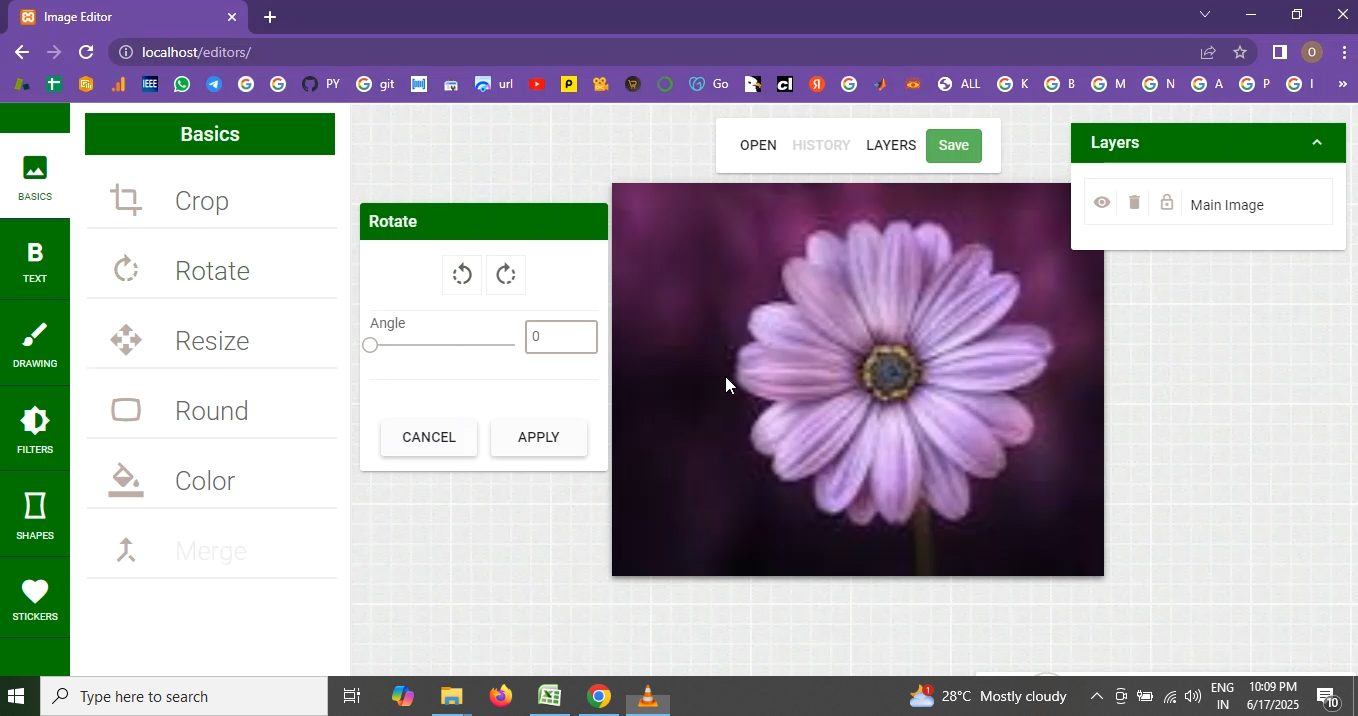Open the Drawing tools sidebar section
1358x716 pixels.
pos(35,345)
